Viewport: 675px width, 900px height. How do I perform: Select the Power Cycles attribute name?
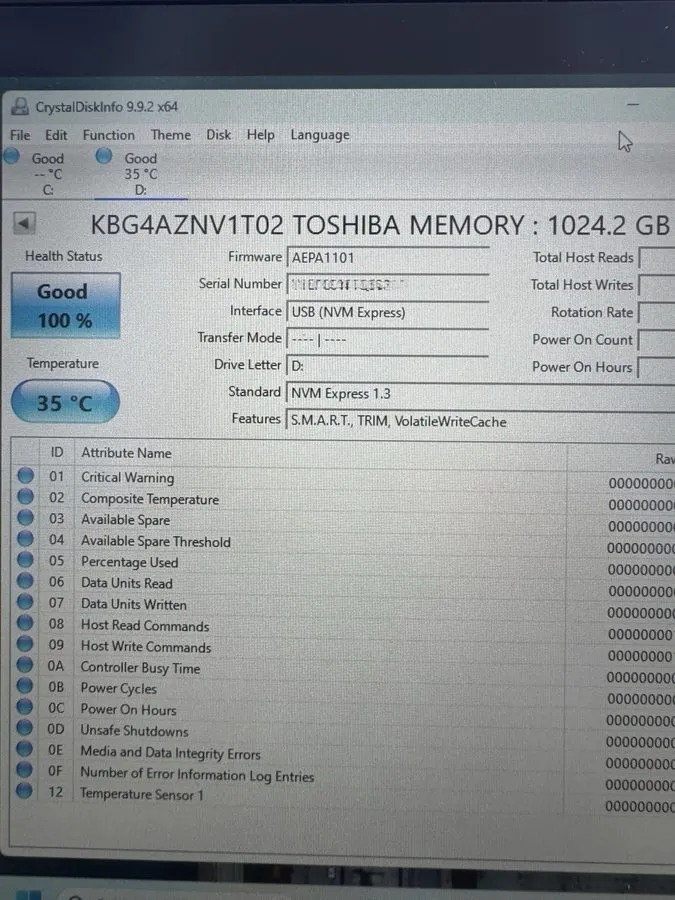pyautogui.click(x=118, y=688)
